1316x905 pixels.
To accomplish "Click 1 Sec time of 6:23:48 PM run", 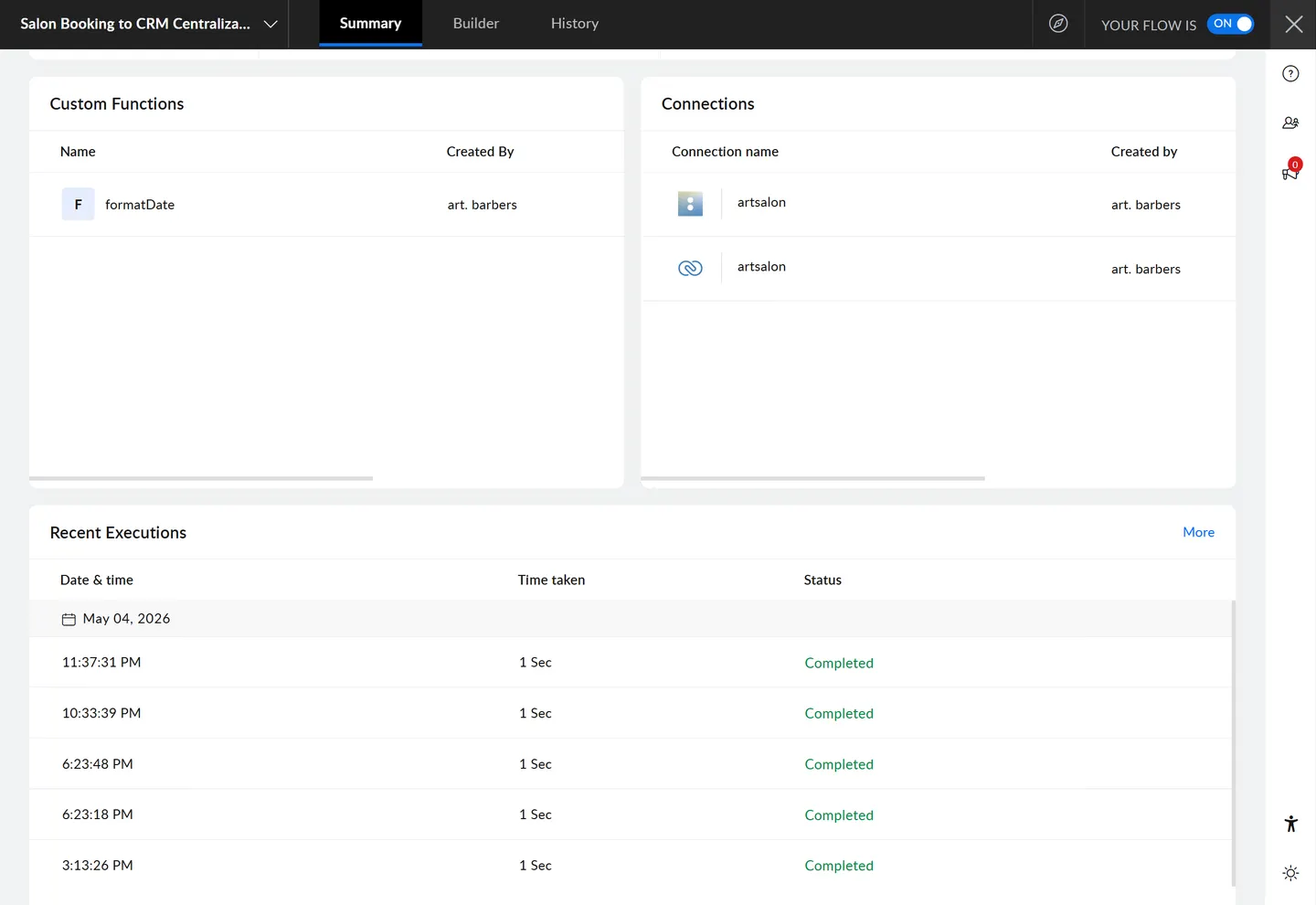I will click(536, 764).
